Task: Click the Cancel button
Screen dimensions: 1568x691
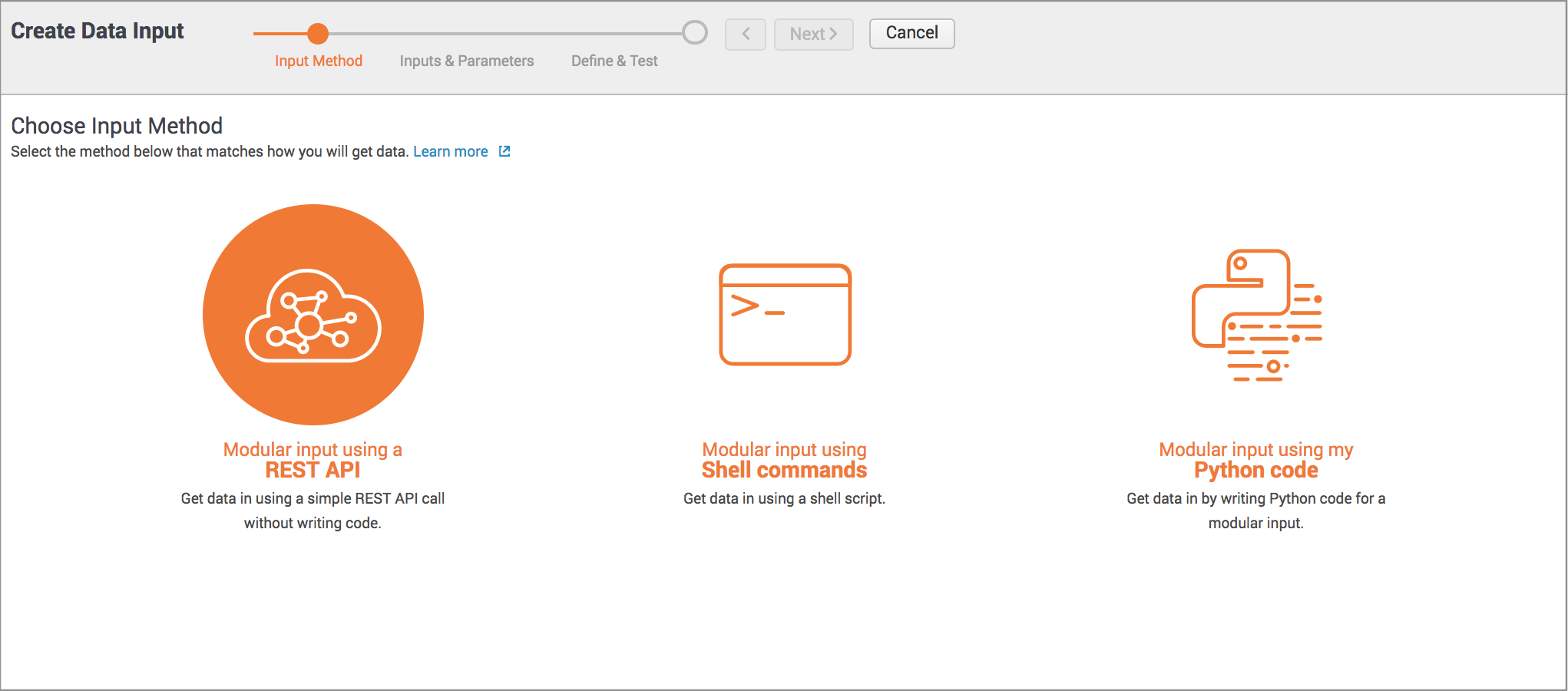Action: click(x=911, y=33)
